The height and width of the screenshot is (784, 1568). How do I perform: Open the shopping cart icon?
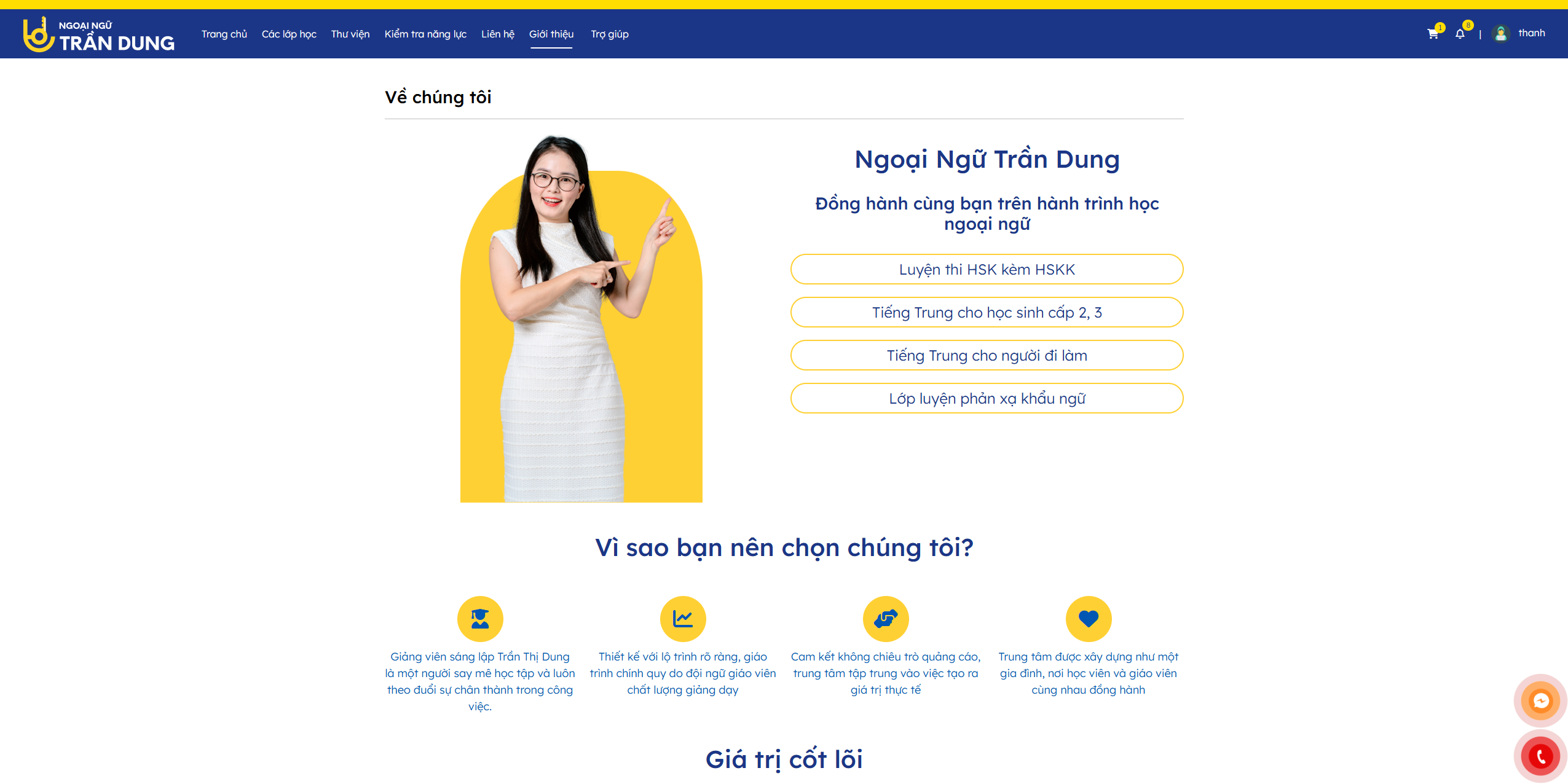[1433, 34]
